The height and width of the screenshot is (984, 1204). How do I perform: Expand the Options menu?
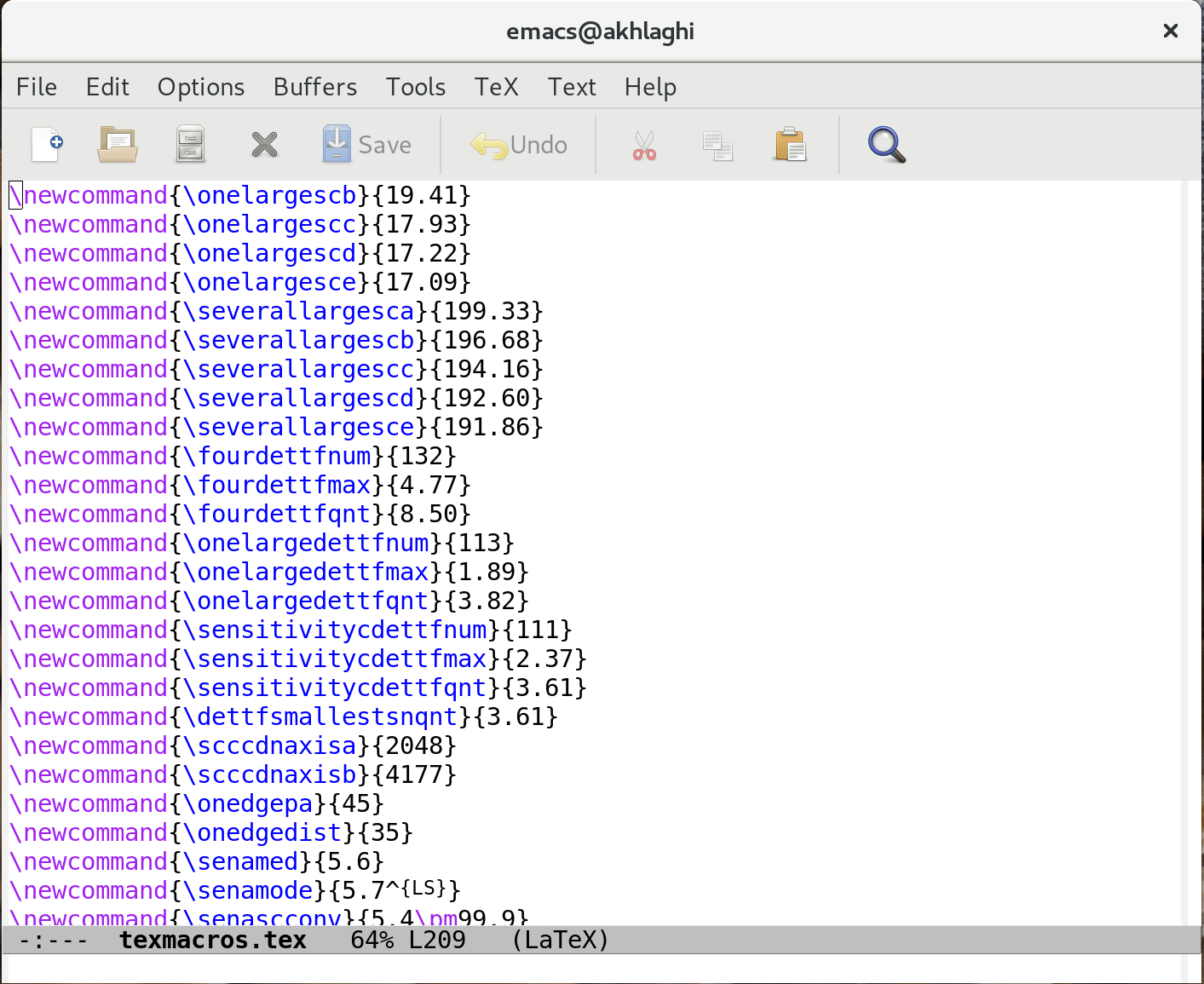(201, 87)
